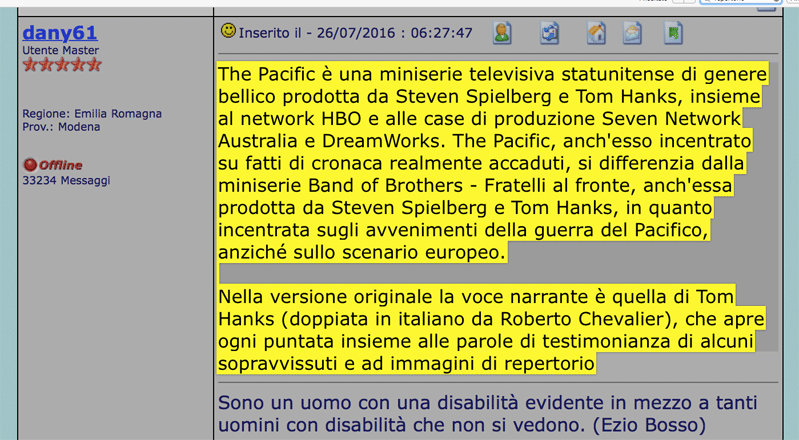The image size is (799, 440).
Task: Click the 'Regione: Emilia Romagna' text
Action: (92, 114)
